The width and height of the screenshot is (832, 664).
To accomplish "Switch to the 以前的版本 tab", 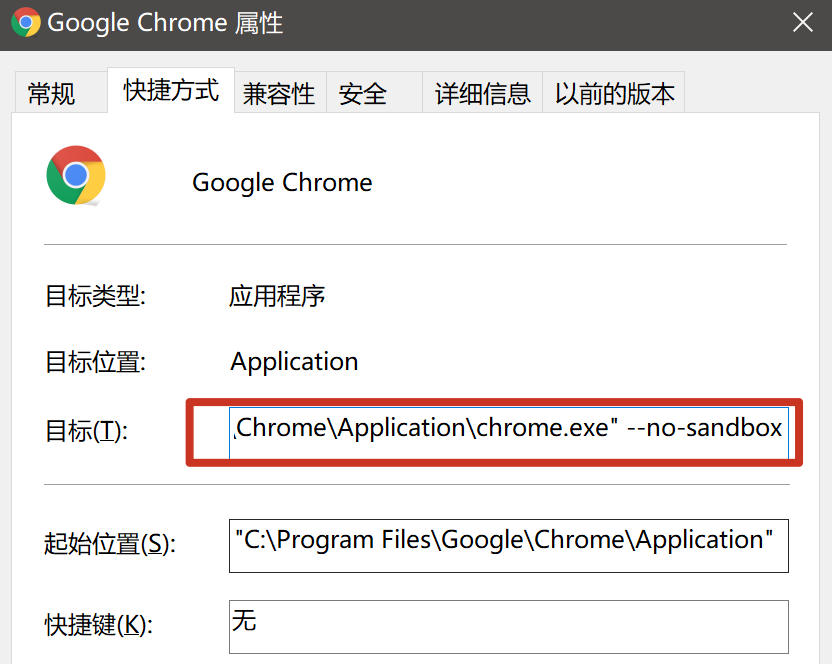I will 613,93.
